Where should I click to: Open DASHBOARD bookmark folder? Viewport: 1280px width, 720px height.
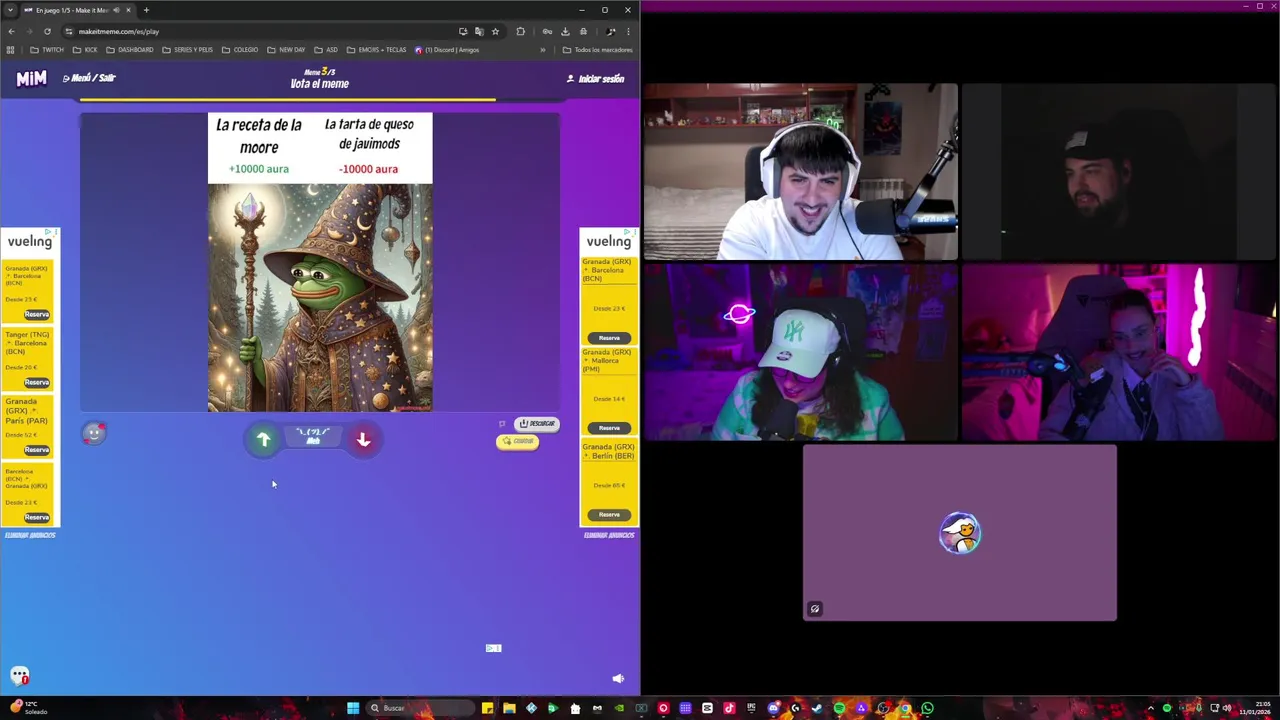(130, 50)
